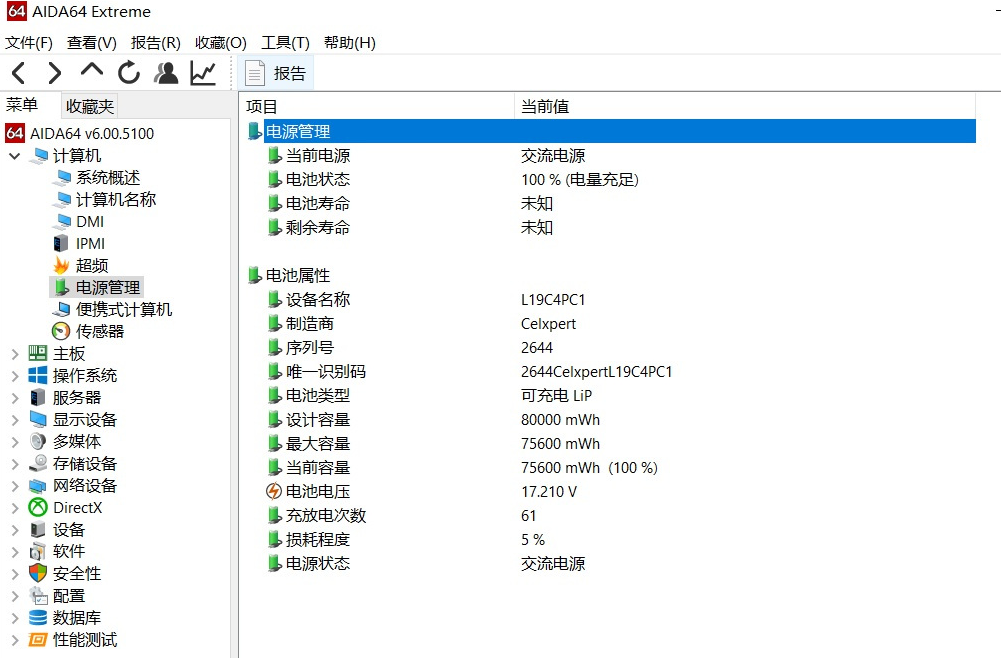Viewport: 1001px width, 658px height.
Task: Open the 工具(T) menu
Action: pos(285,43)
